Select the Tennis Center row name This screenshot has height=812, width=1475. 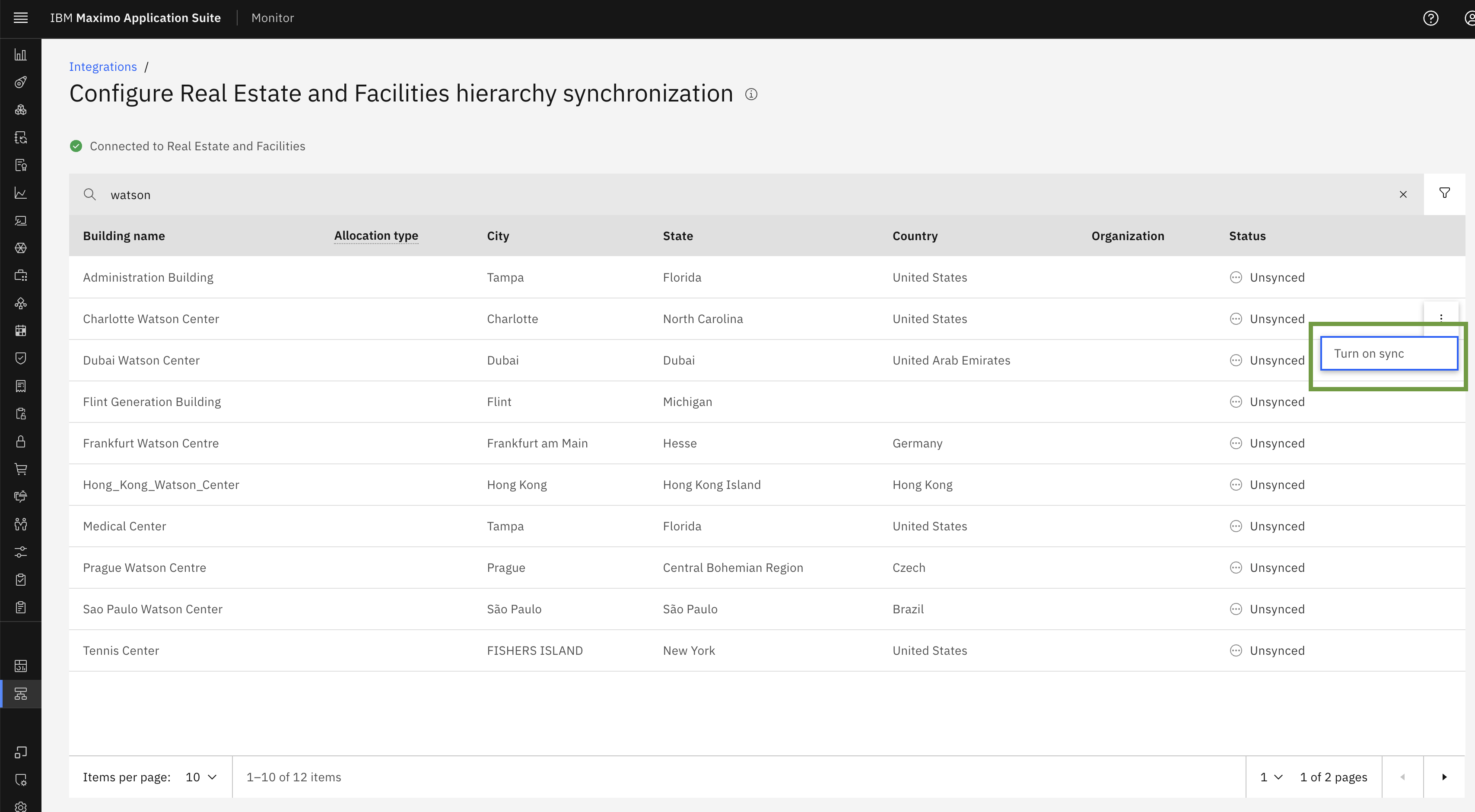(x=121, y=650)
